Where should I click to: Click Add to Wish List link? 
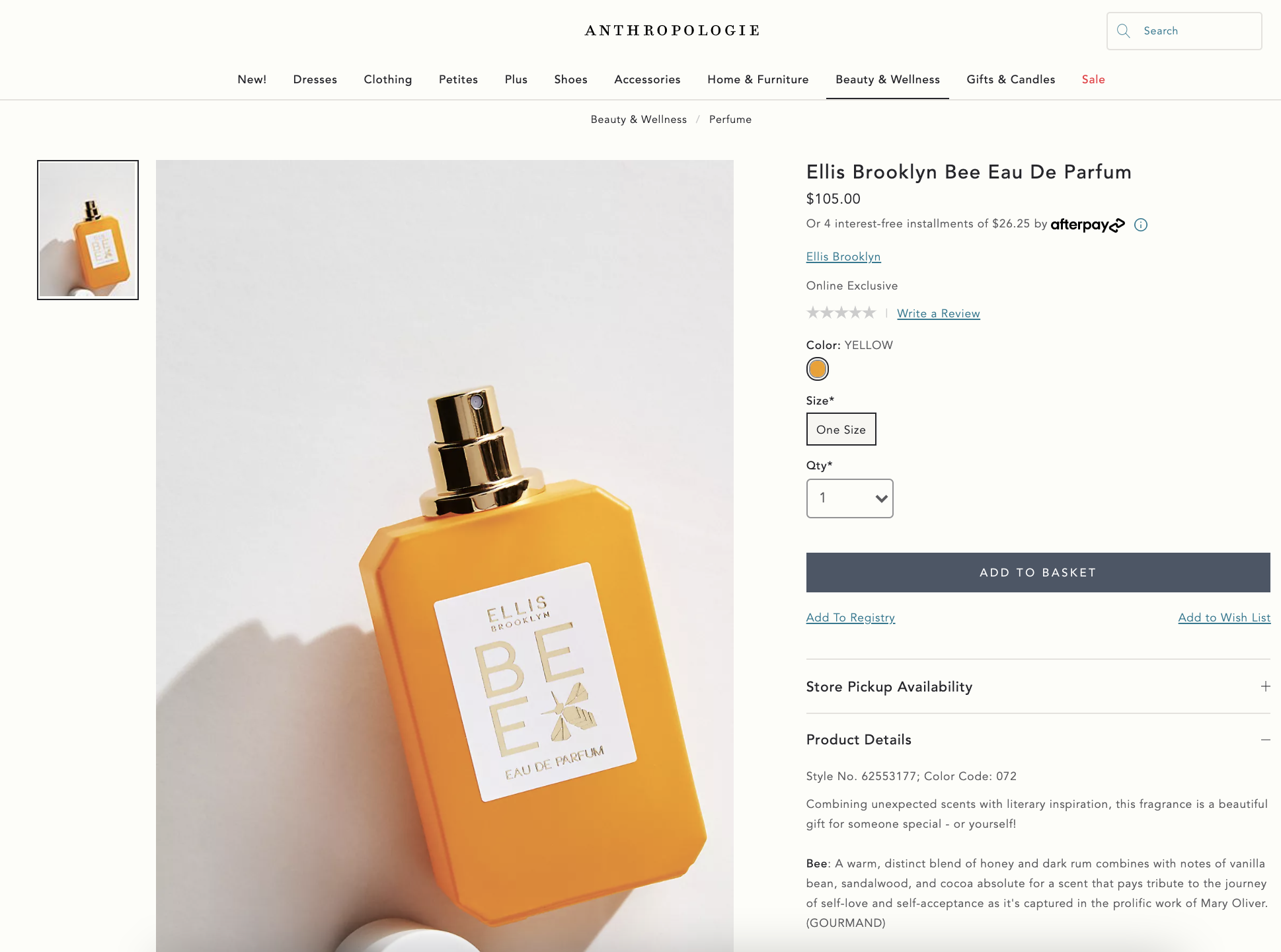click(x=1224, y=617)
